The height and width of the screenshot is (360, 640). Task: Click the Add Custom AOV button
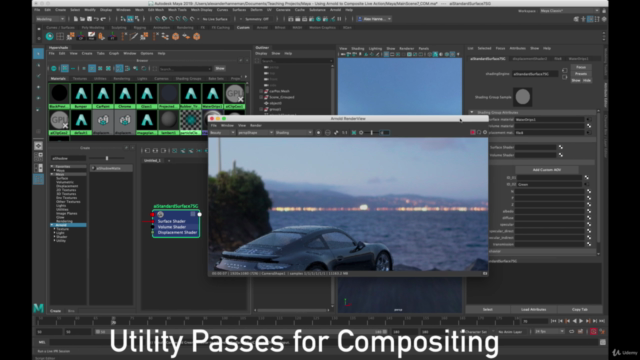coord(547,170)
